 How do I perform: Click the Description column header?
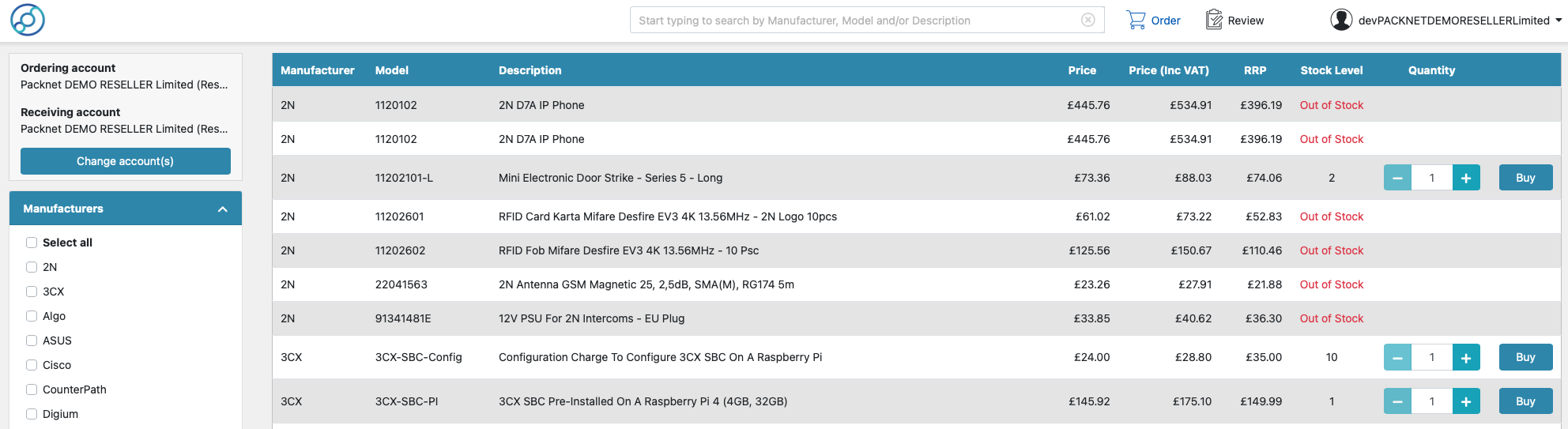click(530, 70)
